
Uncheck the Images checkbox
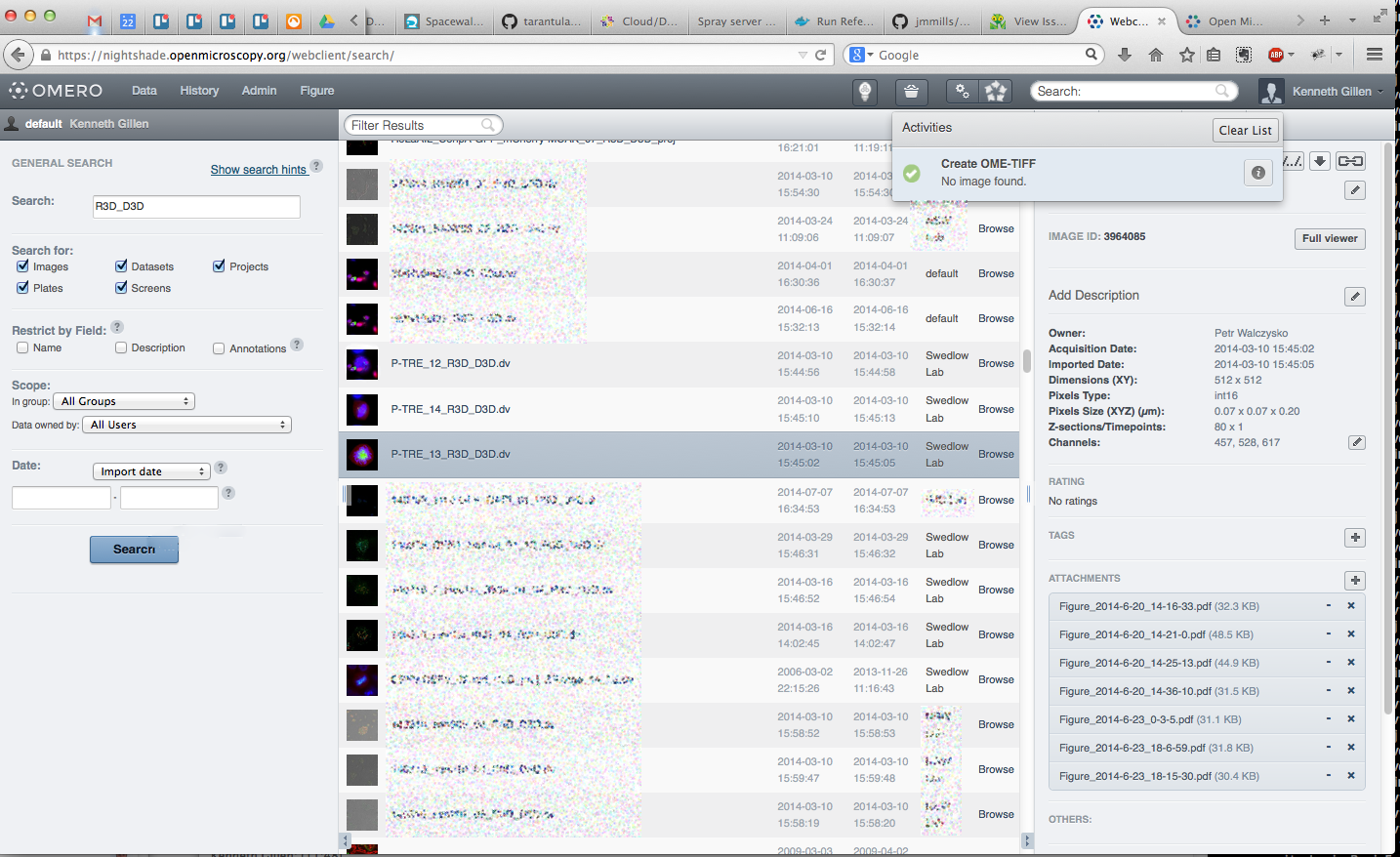coord(22,266)
